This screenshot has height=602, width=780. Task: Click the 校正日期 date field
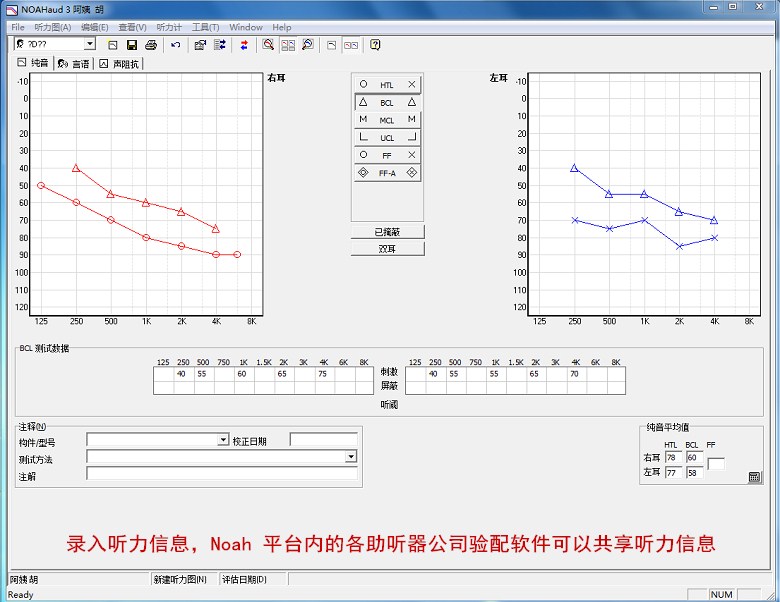[x=323, y=440]
